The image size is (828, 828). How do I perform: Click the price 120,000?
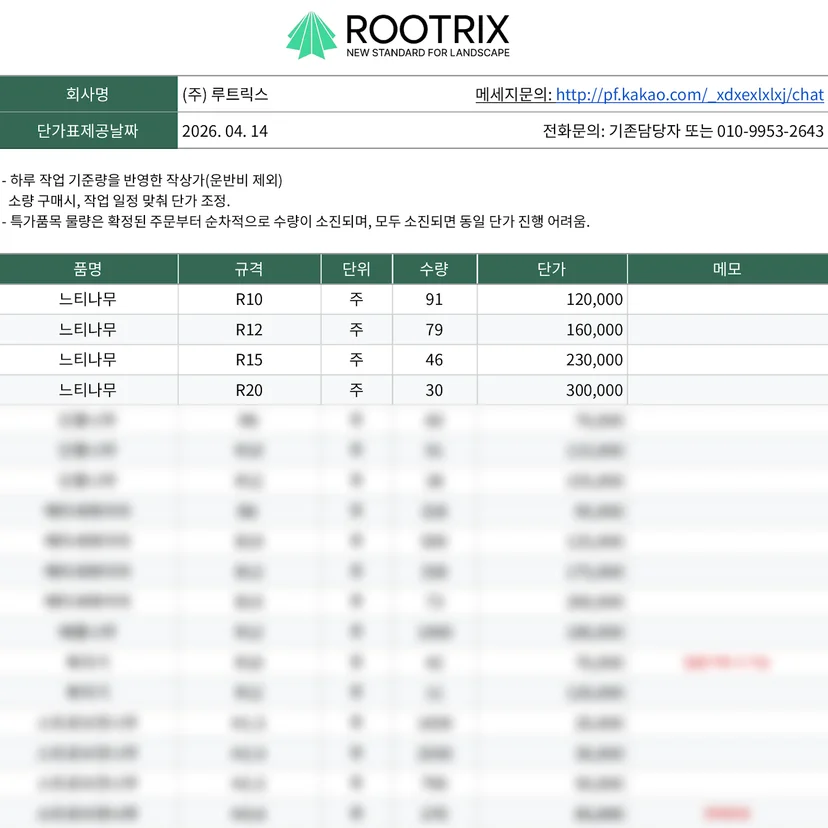tap(595, 299)
